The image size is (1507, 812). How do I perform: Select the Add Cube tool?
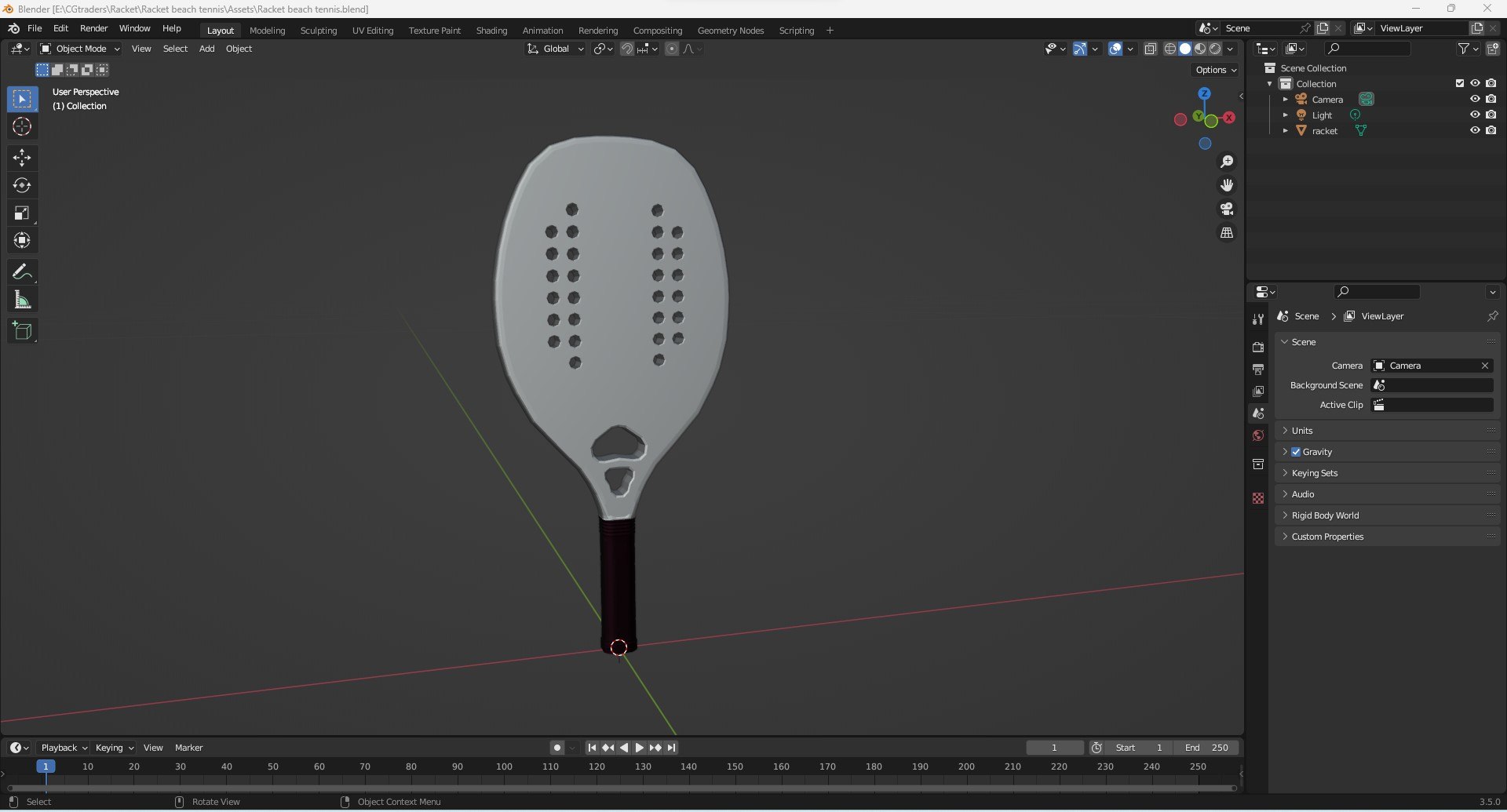(22, 330)
